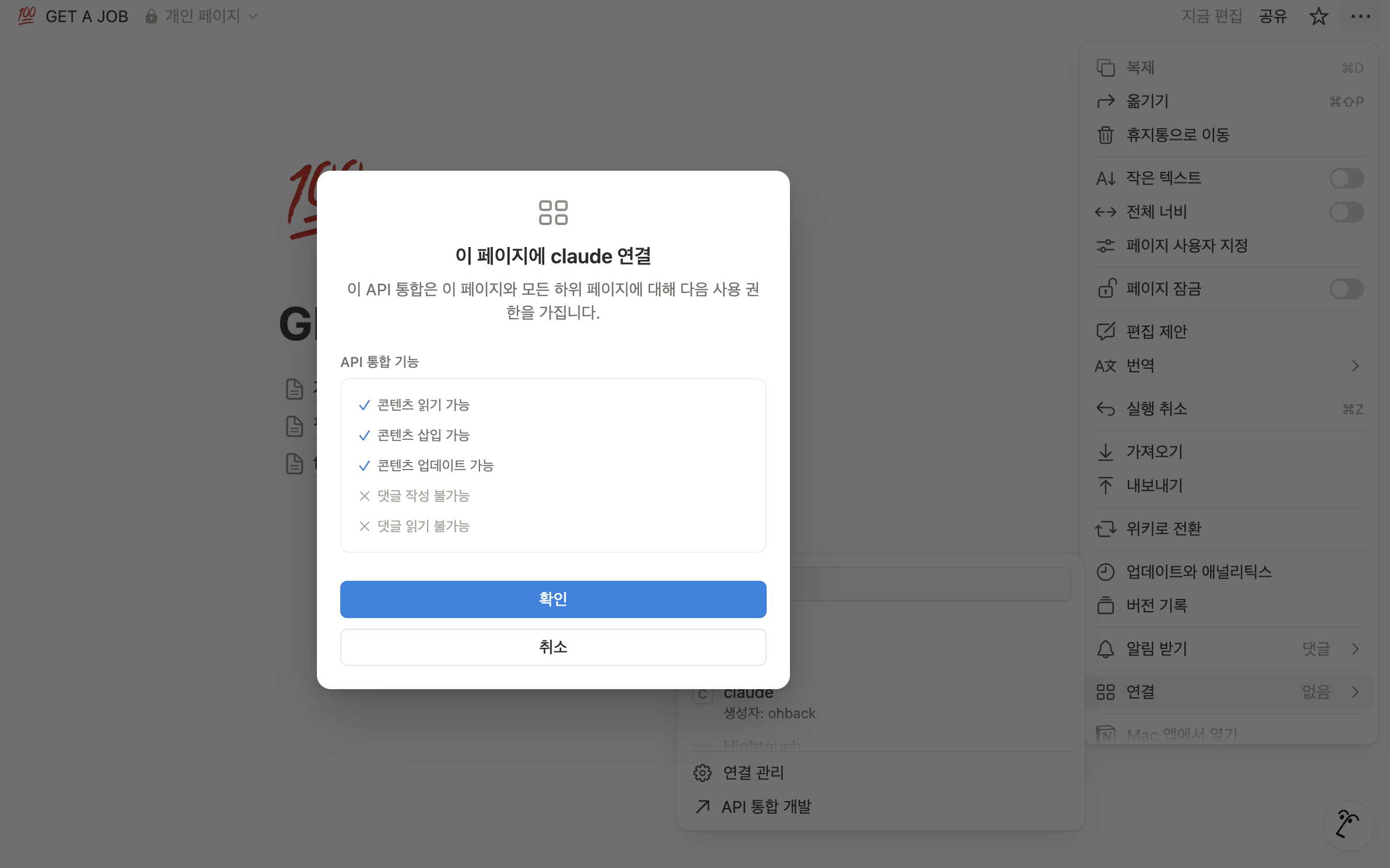Click the 취소 button in dialog

553,647
